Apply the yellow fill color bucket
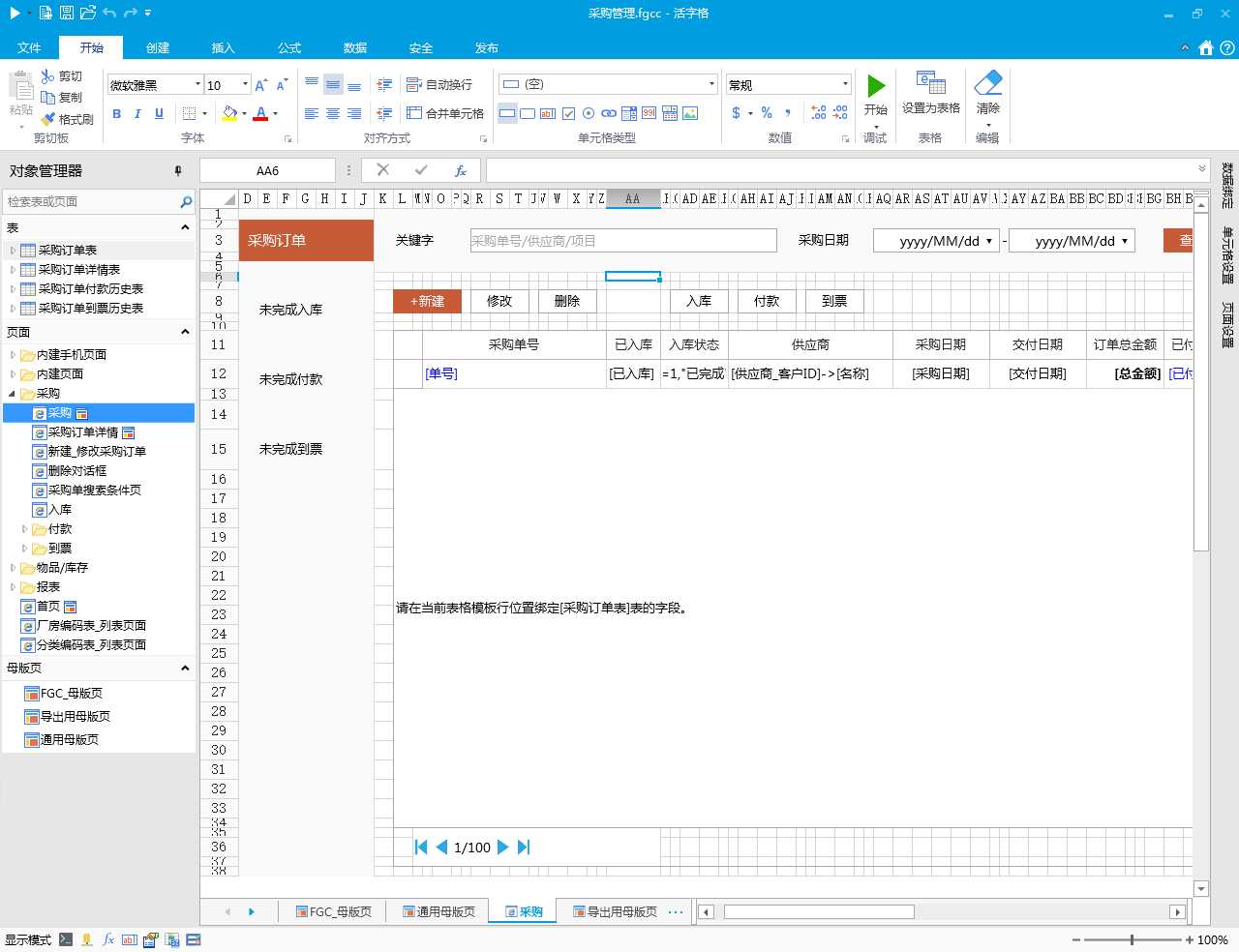Screen dimensions: 1239x952 tap(229, 114)
